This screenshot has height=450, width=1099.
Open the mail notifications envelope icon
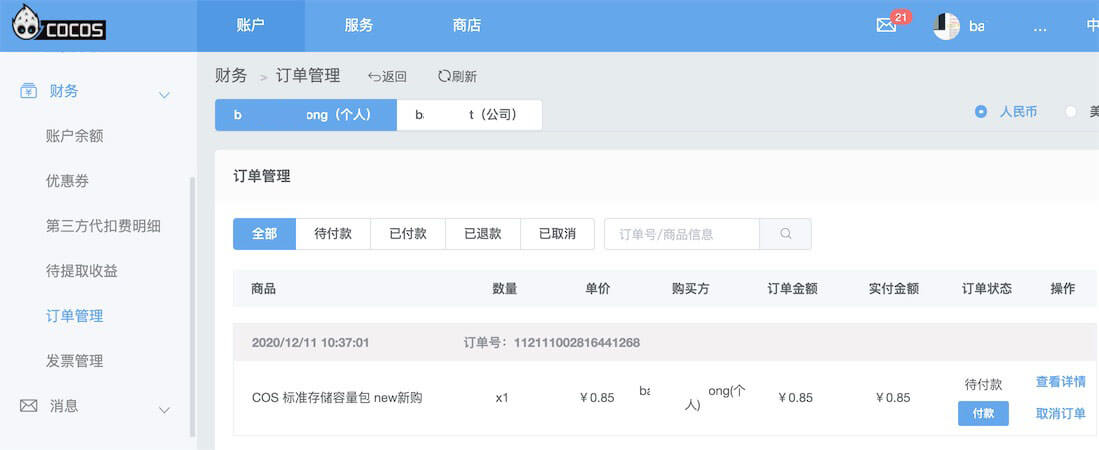[x=885, y=26]
